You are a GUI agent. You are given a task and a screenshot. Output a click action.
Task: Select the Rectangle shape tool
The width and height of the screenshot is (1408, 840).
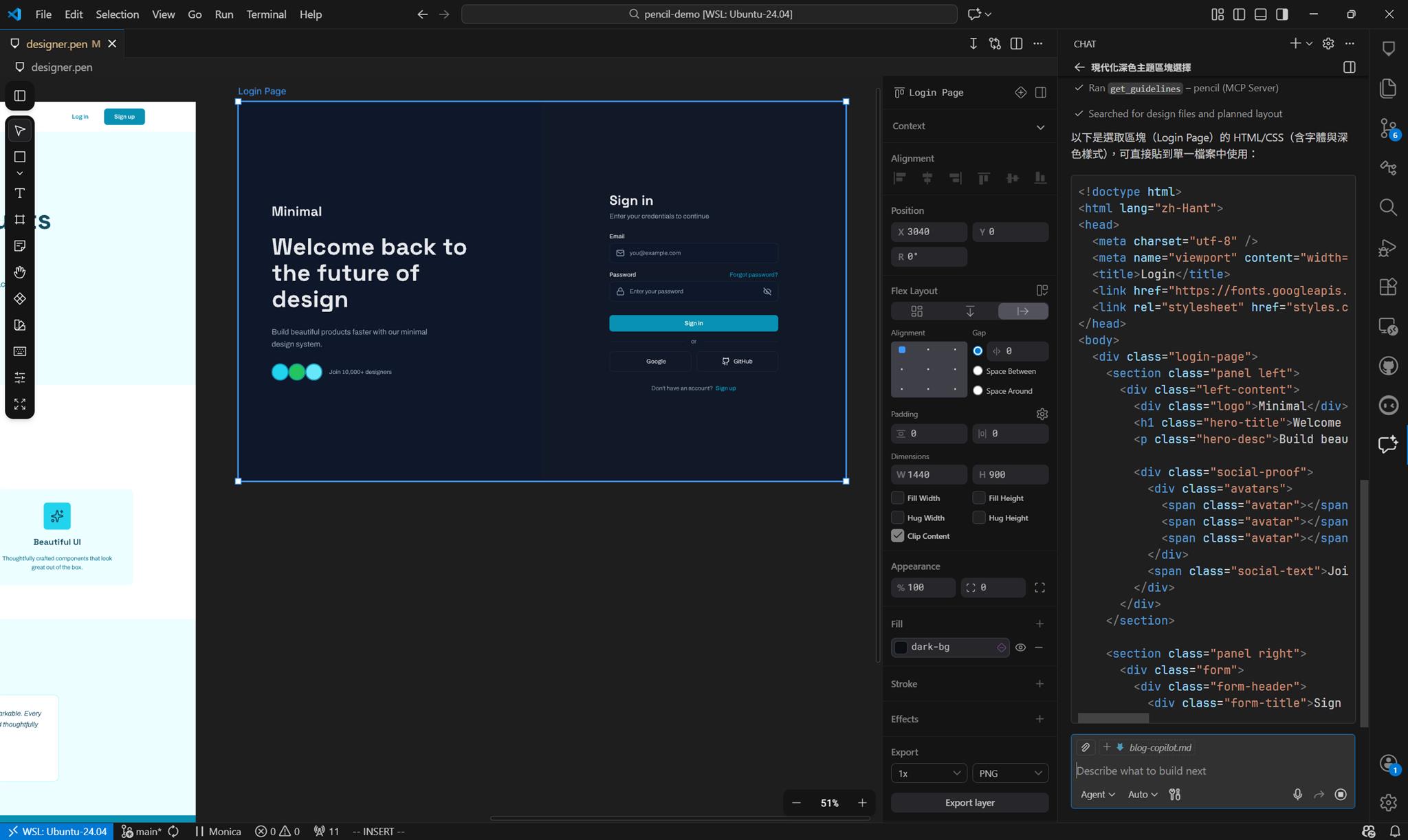pos(20,157)
